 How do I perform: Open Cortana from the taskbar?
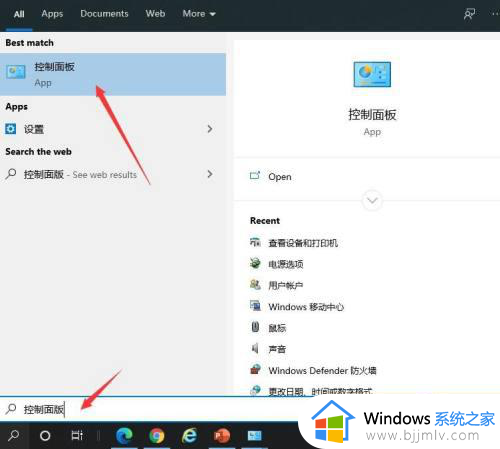45,435
